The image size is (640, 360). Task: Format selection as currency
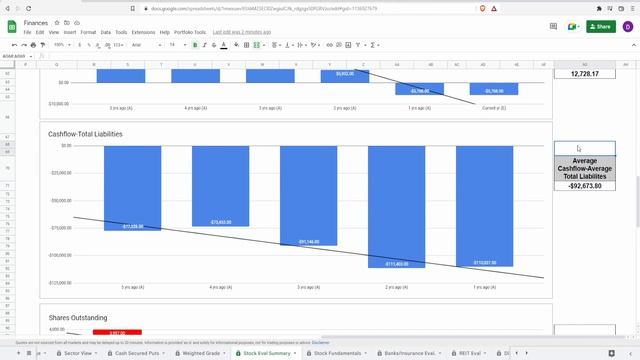(80, 45)
